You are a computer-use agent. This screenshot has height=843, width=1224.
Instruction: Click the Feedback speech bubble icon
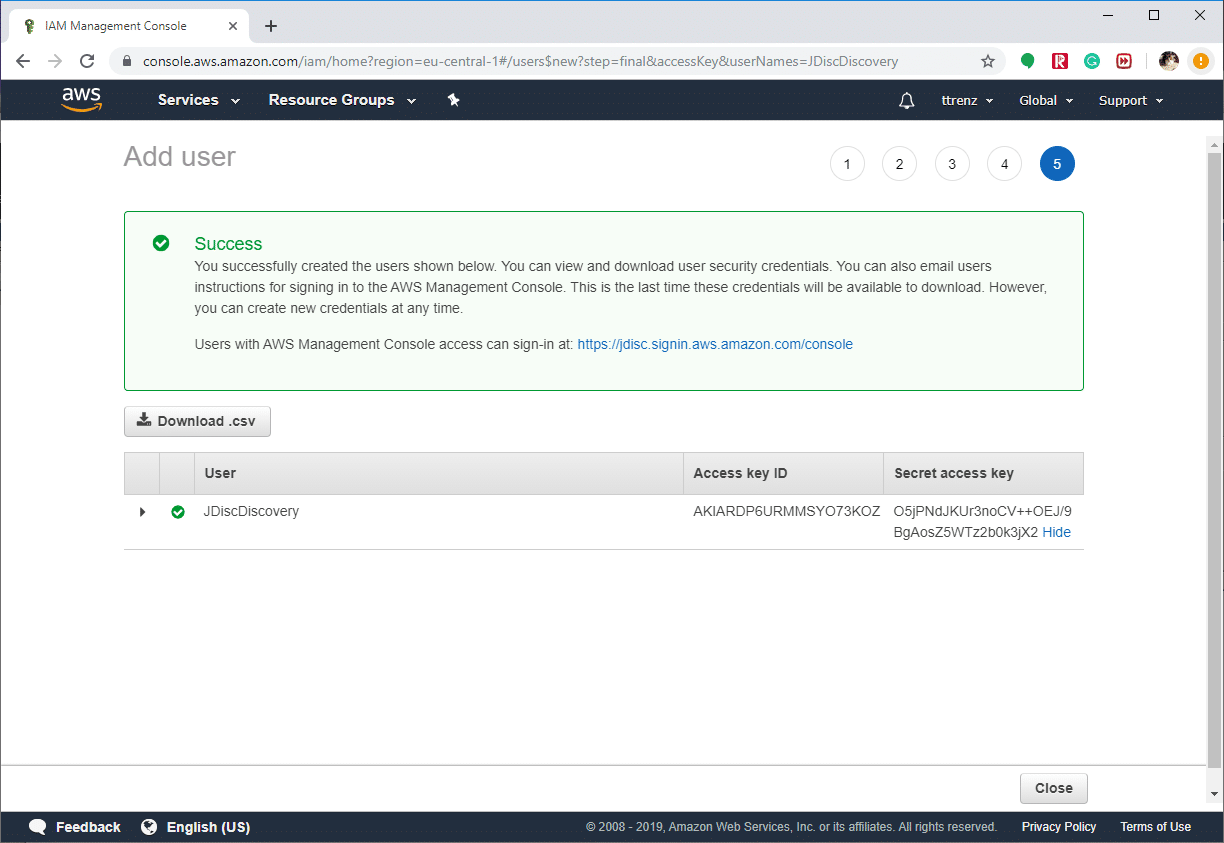coord(37,827)
